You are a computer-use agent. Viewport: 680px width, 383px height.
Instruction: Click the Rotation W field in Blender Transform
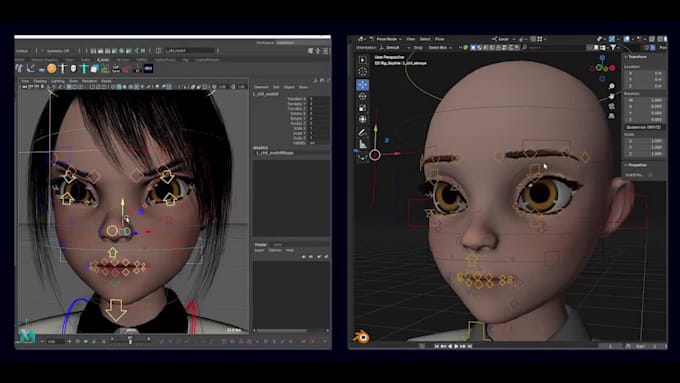click(x=644, y=100)
